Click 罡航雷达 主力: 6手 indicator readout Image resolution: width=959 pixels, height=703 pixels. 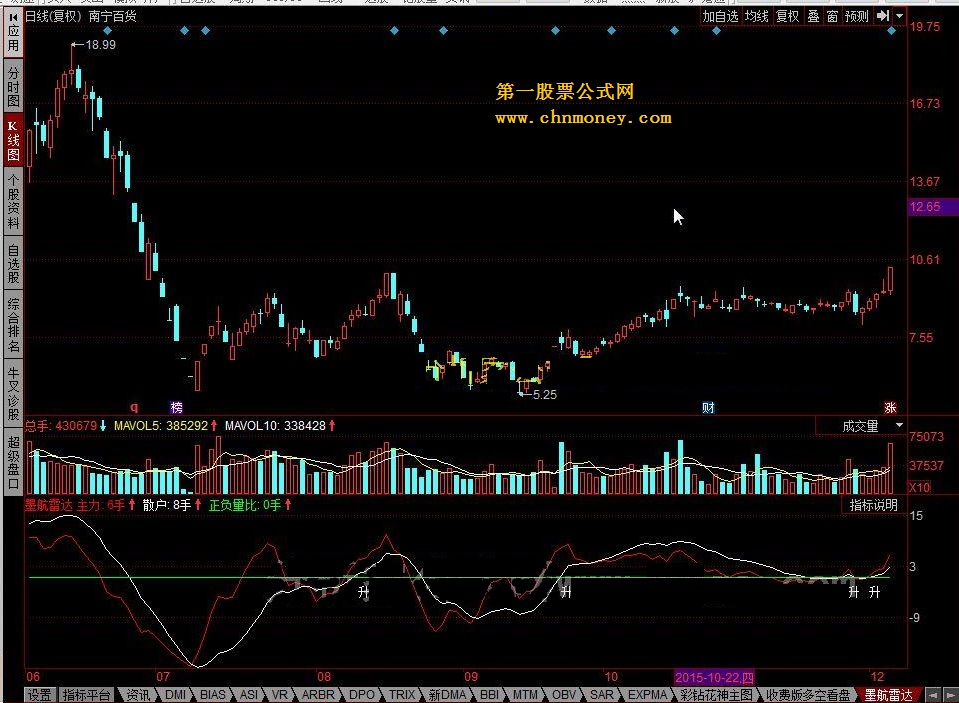(x=75, y=505)
